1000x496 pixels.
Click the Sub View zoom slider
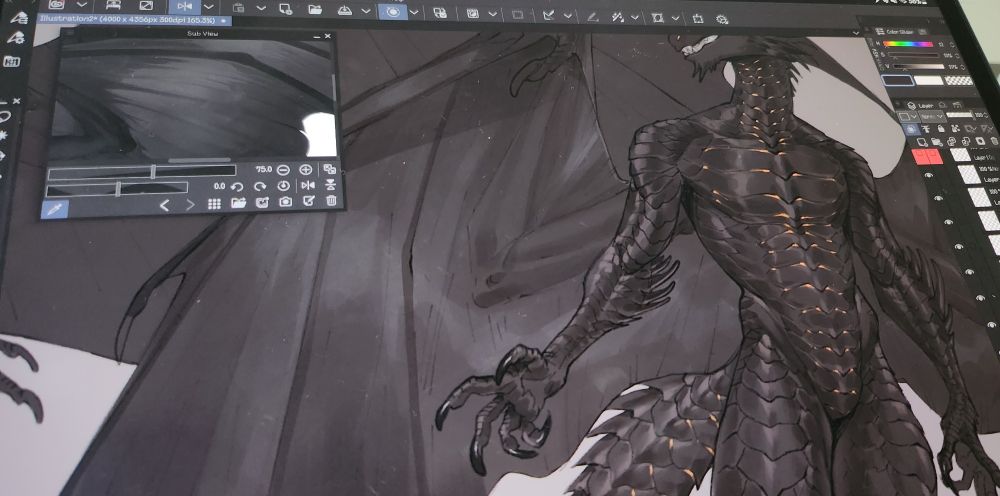142,171
